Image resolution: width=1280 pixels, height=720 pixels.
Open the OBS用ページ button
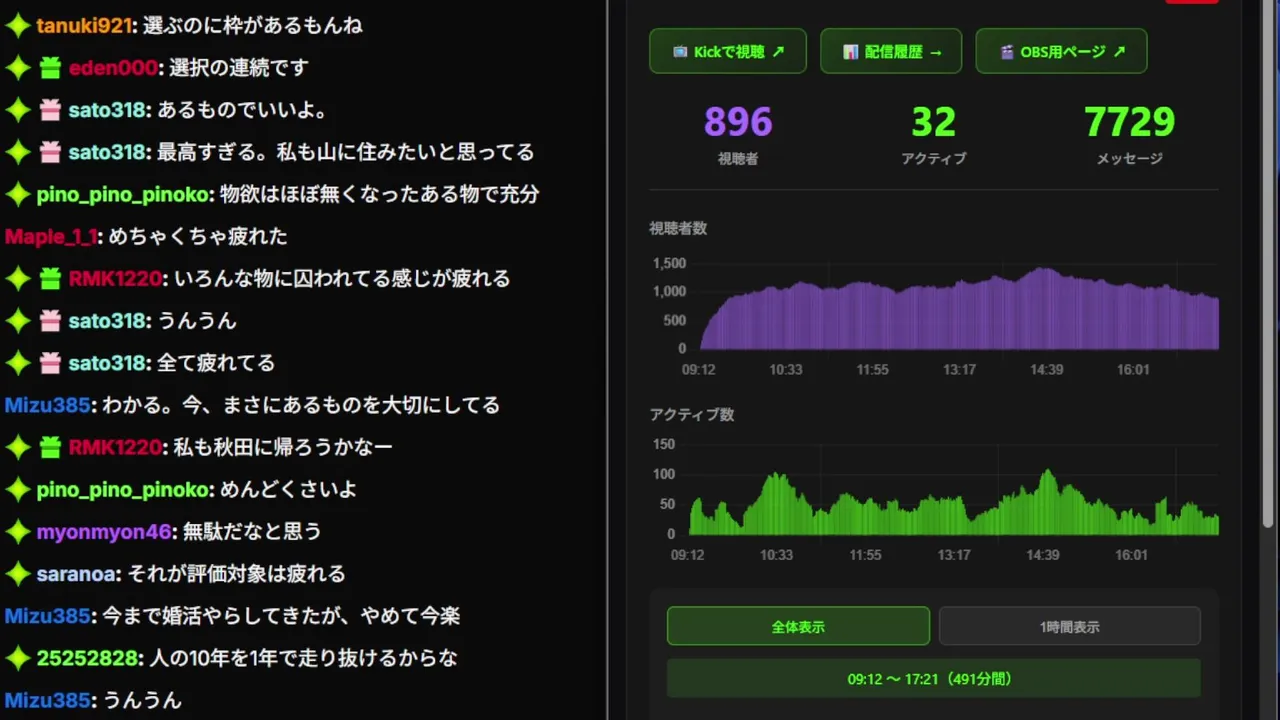1061,51
